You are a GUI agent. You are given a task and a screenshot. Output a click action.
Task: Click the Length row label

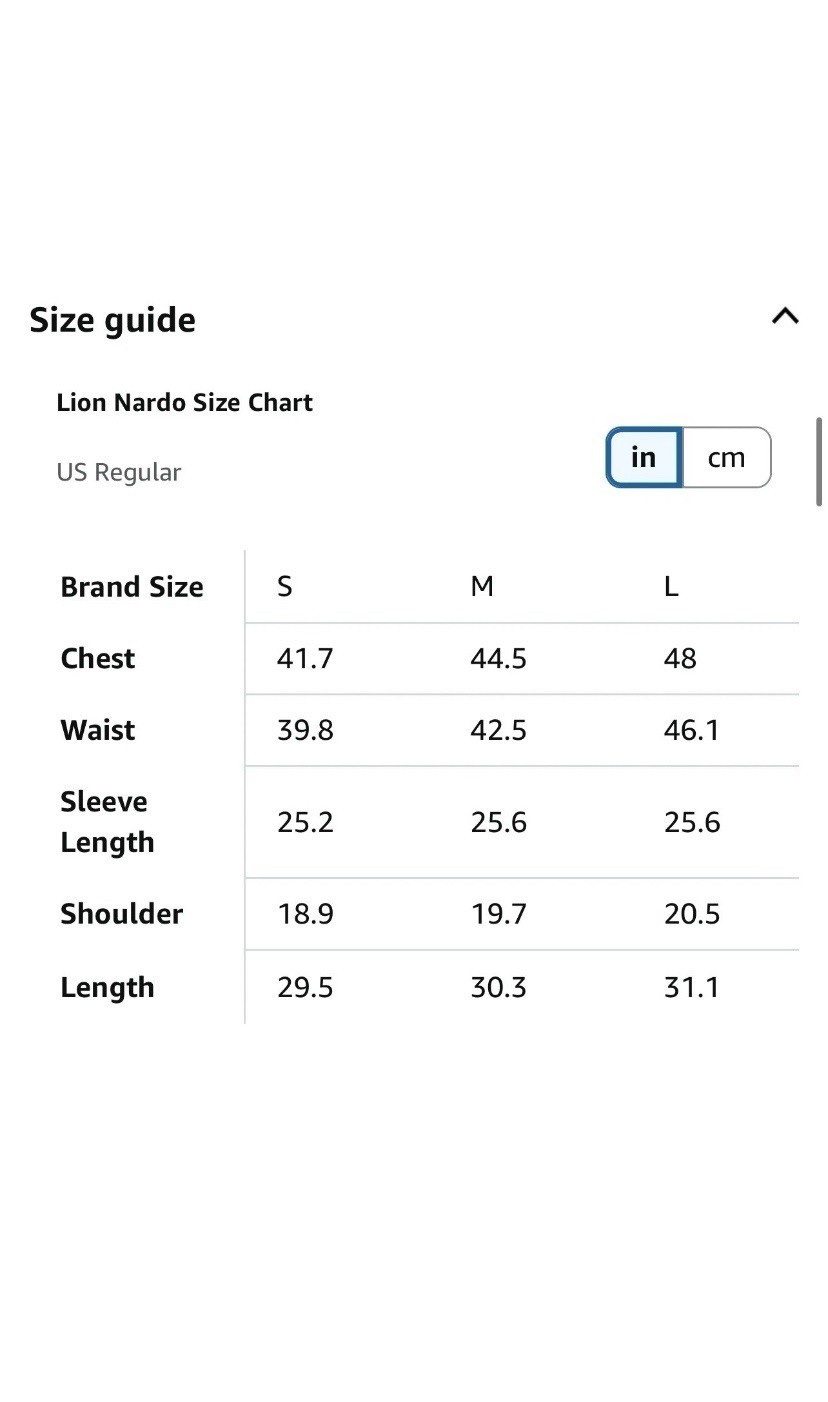coord(107,988)
